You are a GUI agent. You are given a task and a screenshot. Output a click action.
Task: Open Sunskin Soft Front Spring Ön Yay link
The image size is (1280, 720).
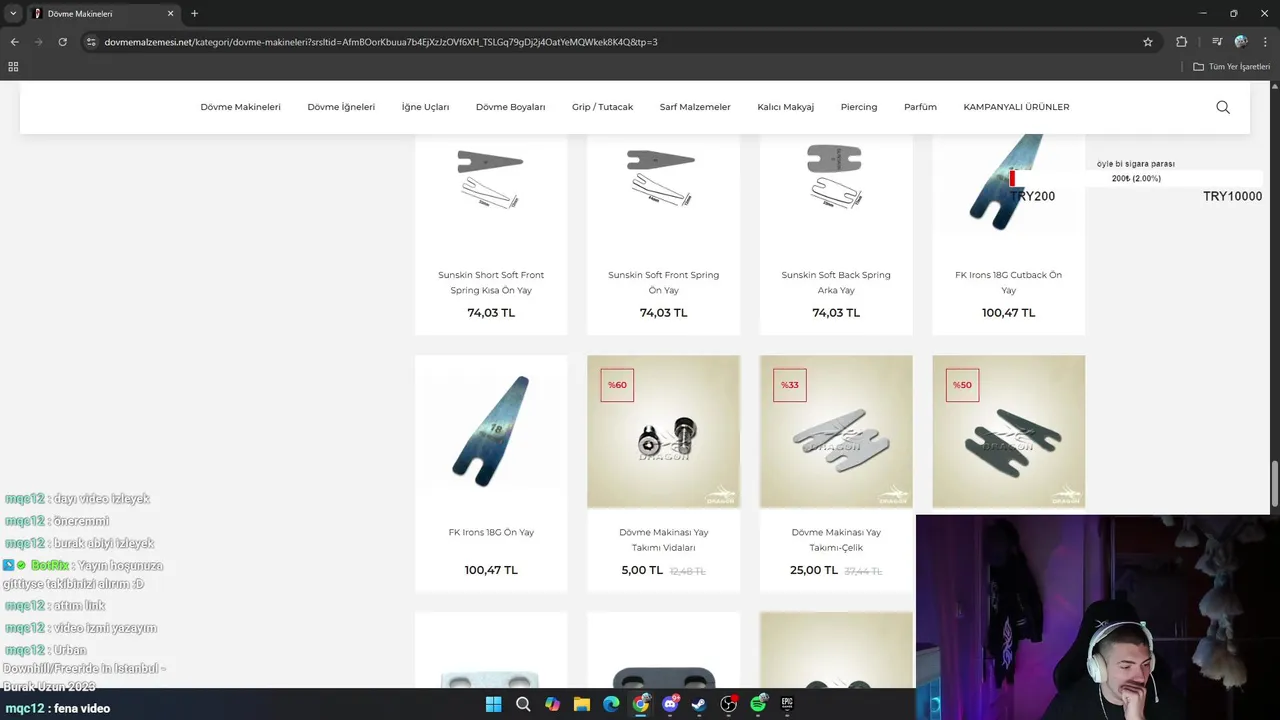(x=663, y=282)
